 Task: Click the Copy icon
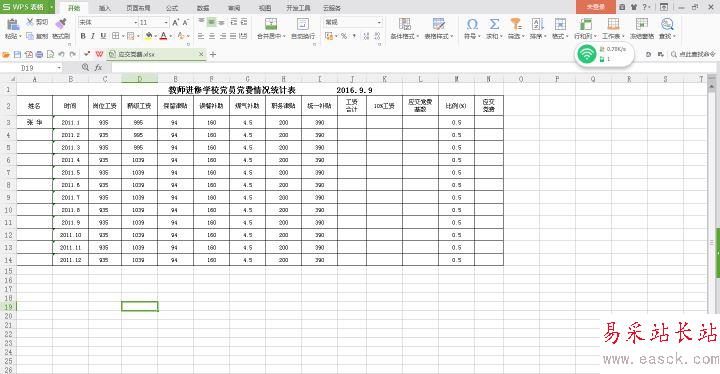coord(30,36)
